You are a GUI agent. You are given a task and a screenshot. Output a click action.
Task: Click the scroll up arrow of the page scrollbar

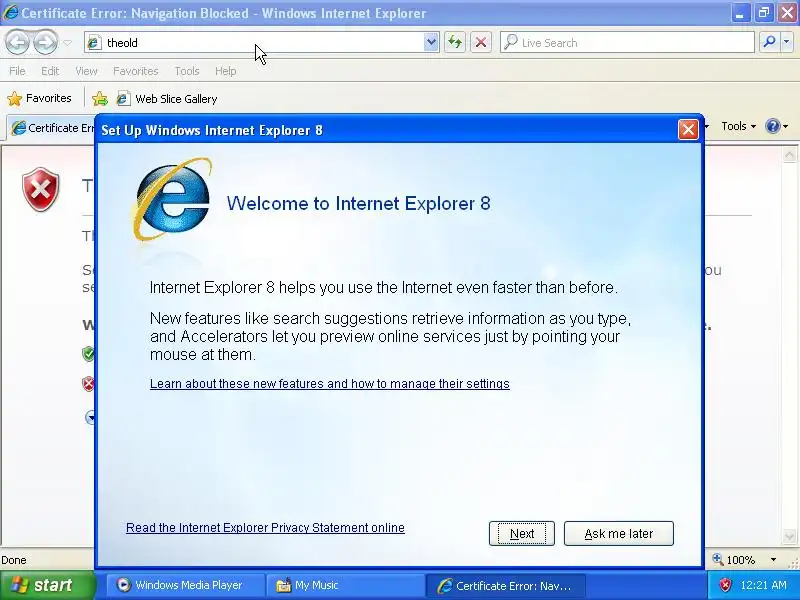point(789,155)
